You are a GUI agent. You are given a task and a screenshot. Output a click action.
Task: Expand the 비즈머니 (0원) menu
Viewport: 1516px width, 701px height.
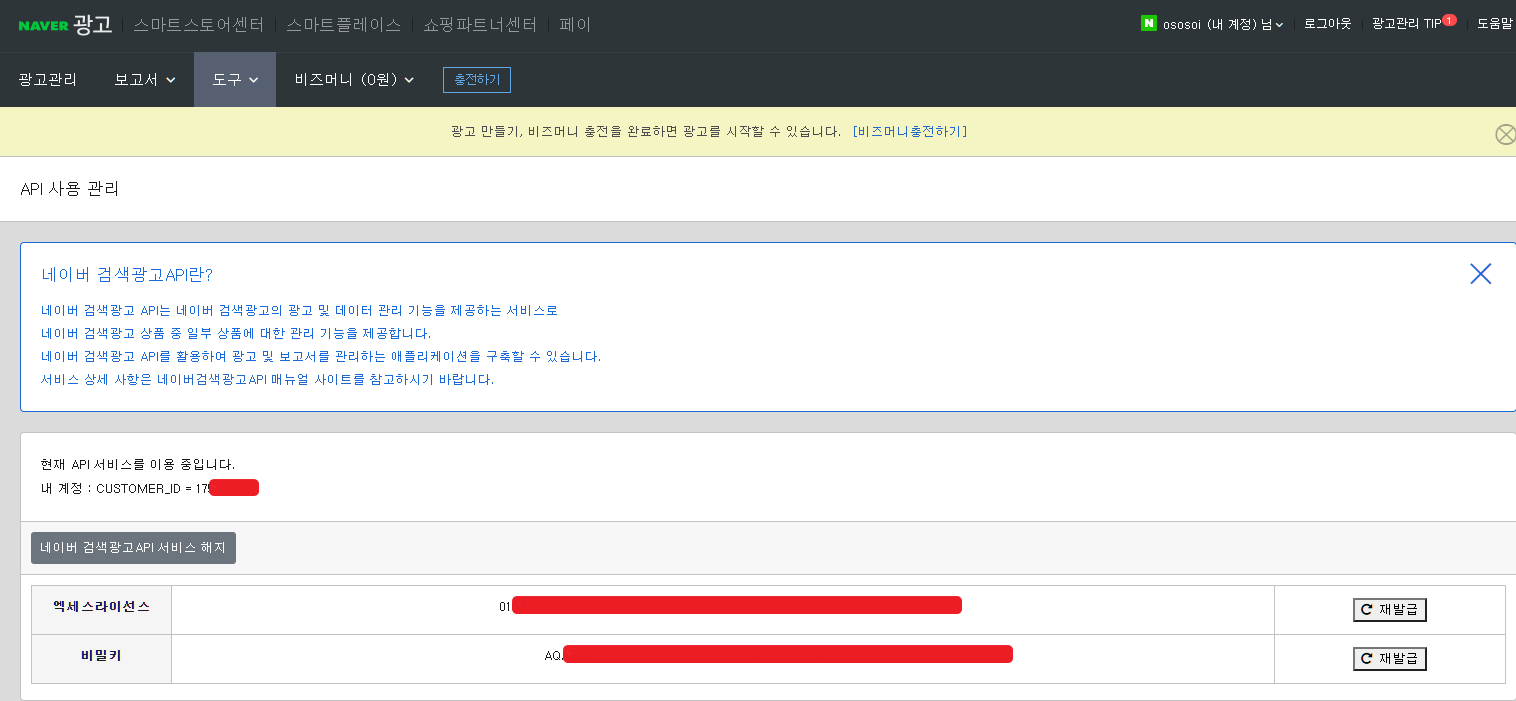pos(354,79)
